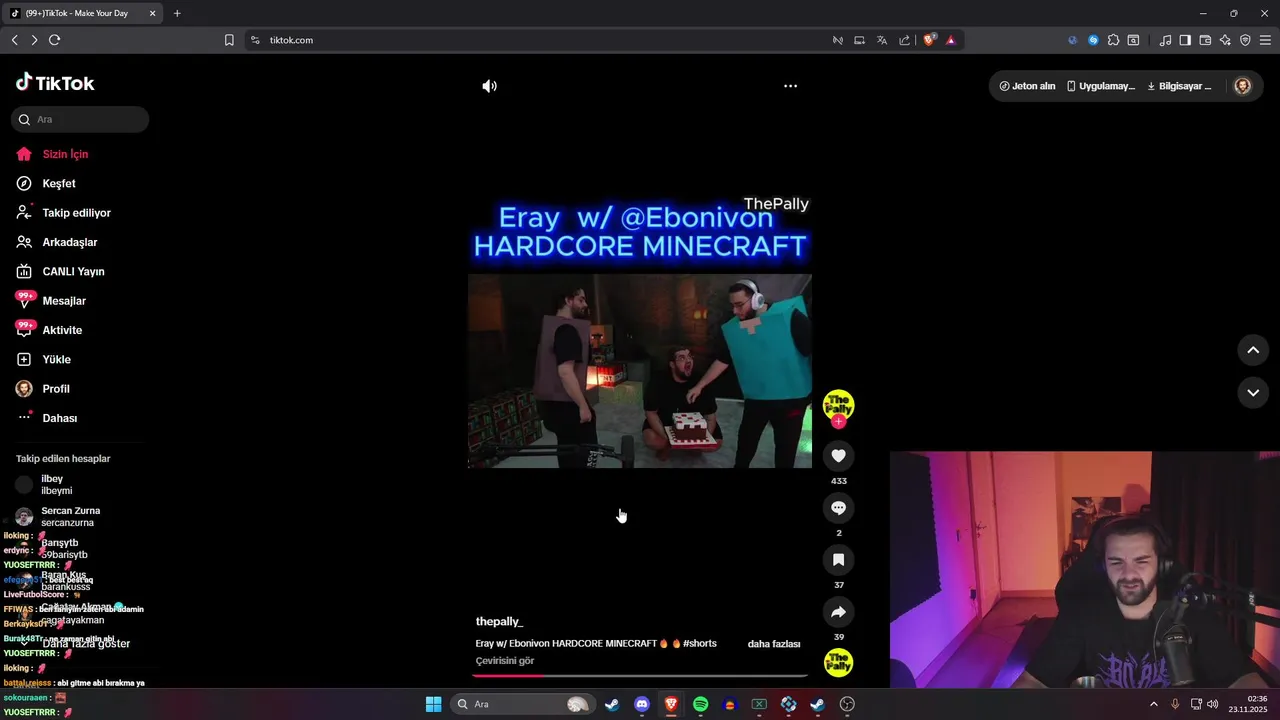The width and height of the screenshot is (1280, 720).
Task: Go back in the browser
Action: [14, 40]
